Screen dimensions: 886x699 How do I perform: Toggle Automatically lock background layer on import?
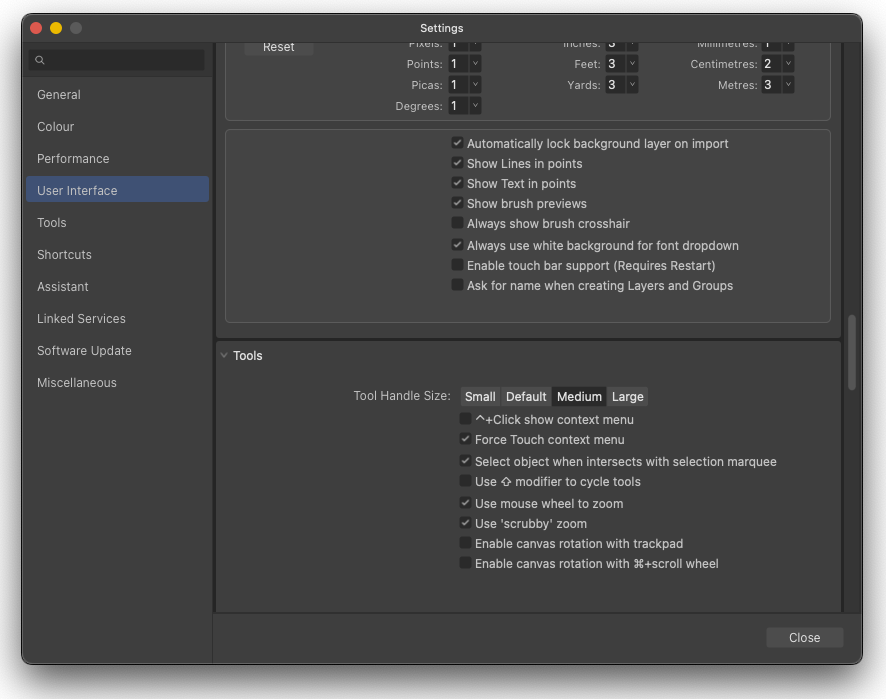[x=457, y=143]
